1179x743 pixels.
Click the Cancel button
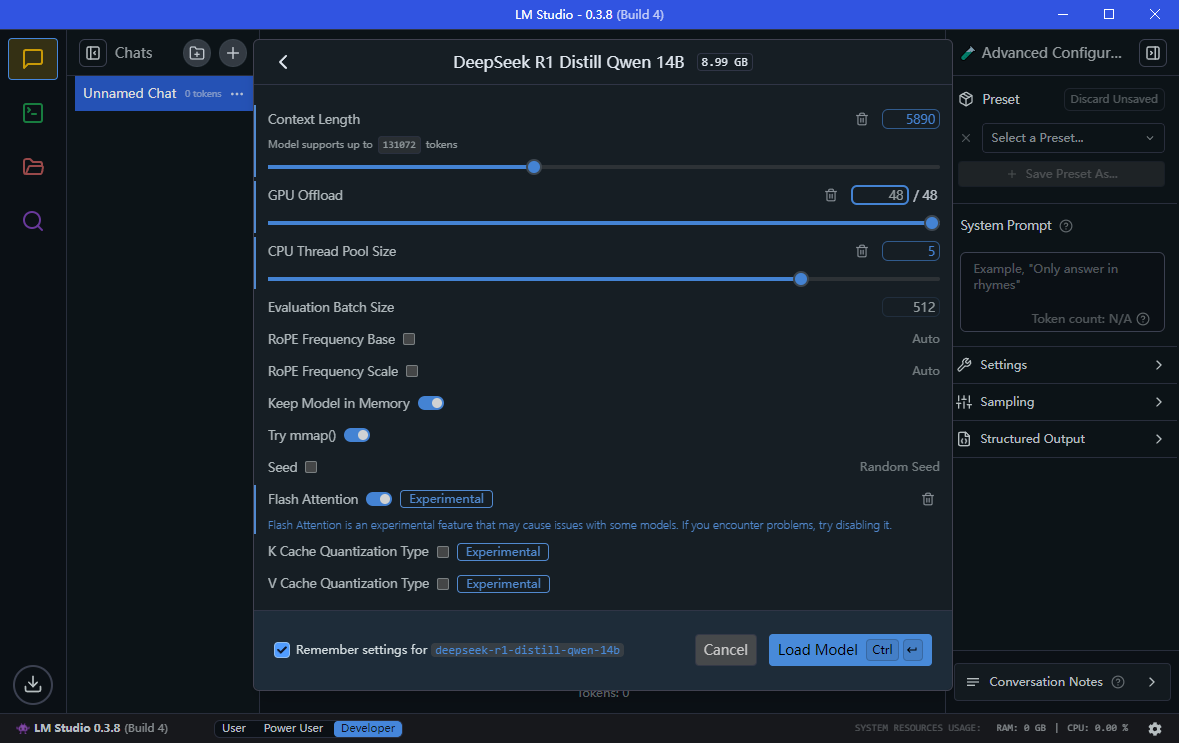point(726,650)
